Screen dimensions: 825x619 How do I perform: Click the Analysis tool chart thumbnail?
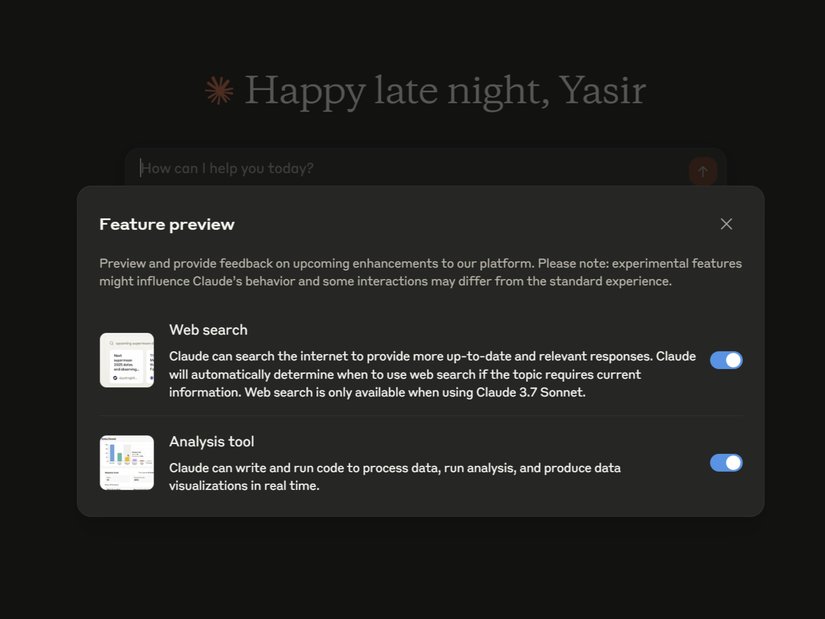click(127, 463)
